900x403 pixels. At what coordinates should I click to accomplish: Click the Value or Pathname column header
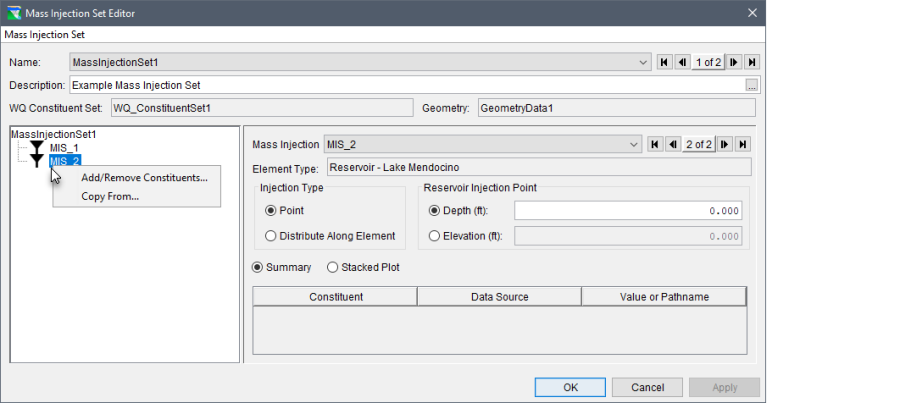[x=664, y=297]
